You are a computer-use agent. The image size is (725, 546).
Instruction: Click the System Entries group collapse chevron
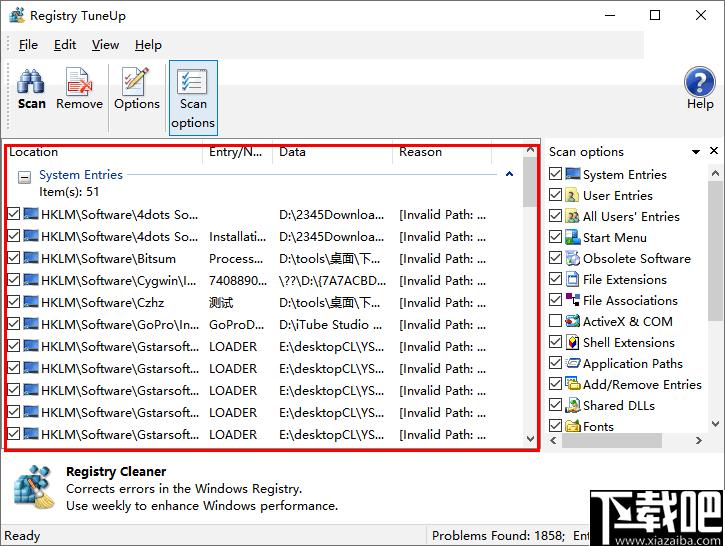(509, 174)
